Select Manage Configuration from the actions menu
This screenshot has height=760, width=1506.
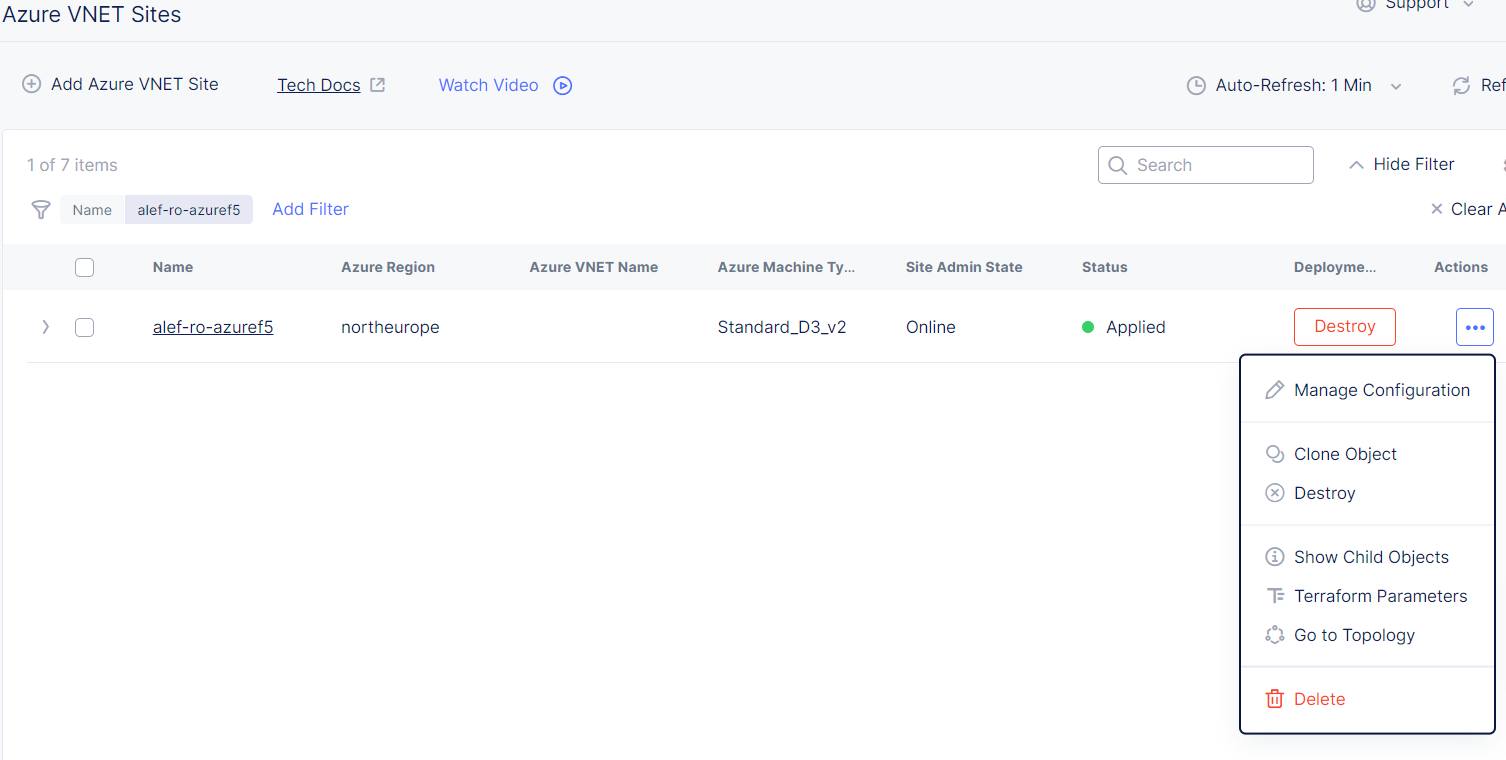(x=1367, y=390)
